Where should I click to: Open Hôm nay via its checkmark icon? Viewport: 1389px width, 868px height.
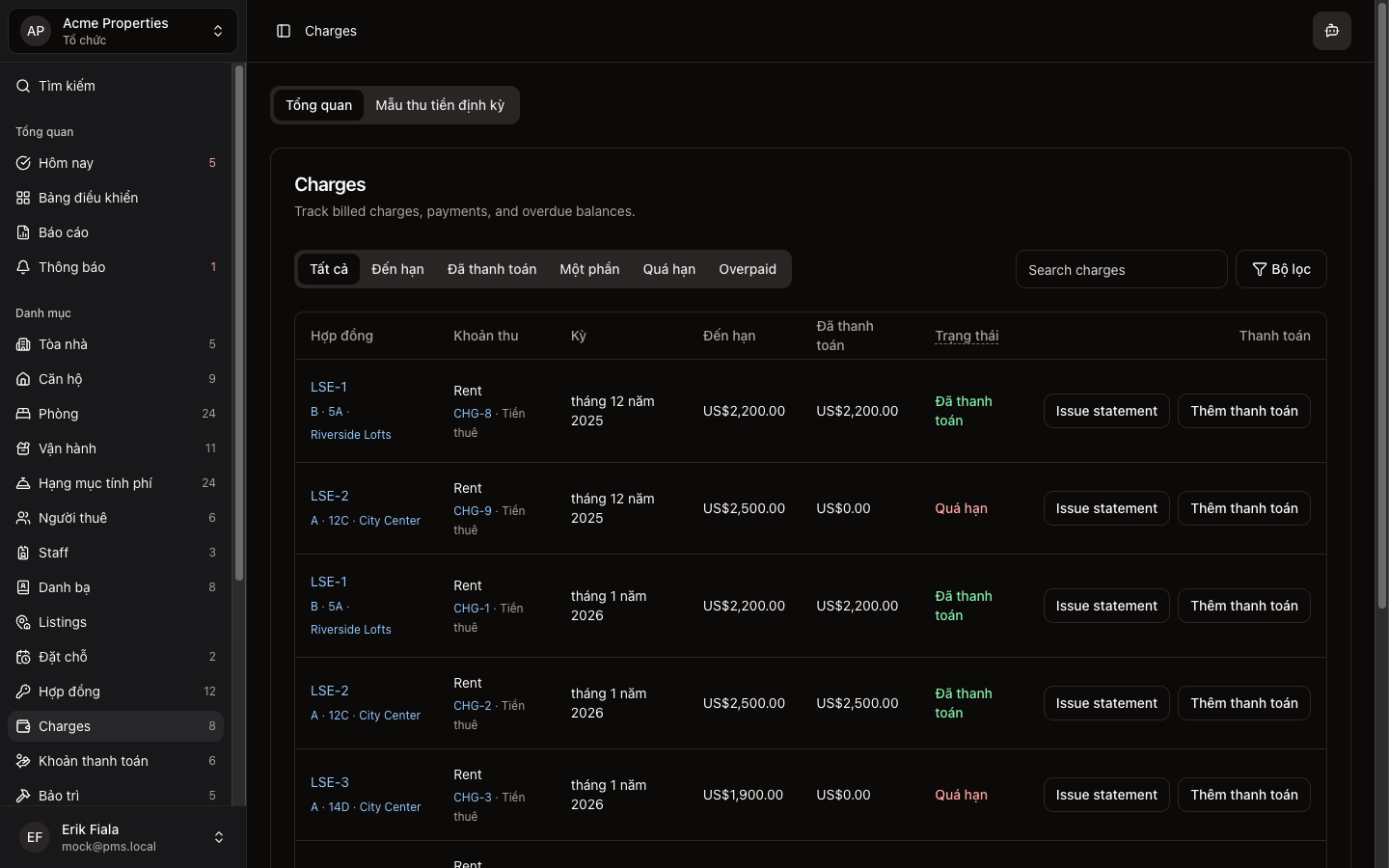click(x=23, y=163)
